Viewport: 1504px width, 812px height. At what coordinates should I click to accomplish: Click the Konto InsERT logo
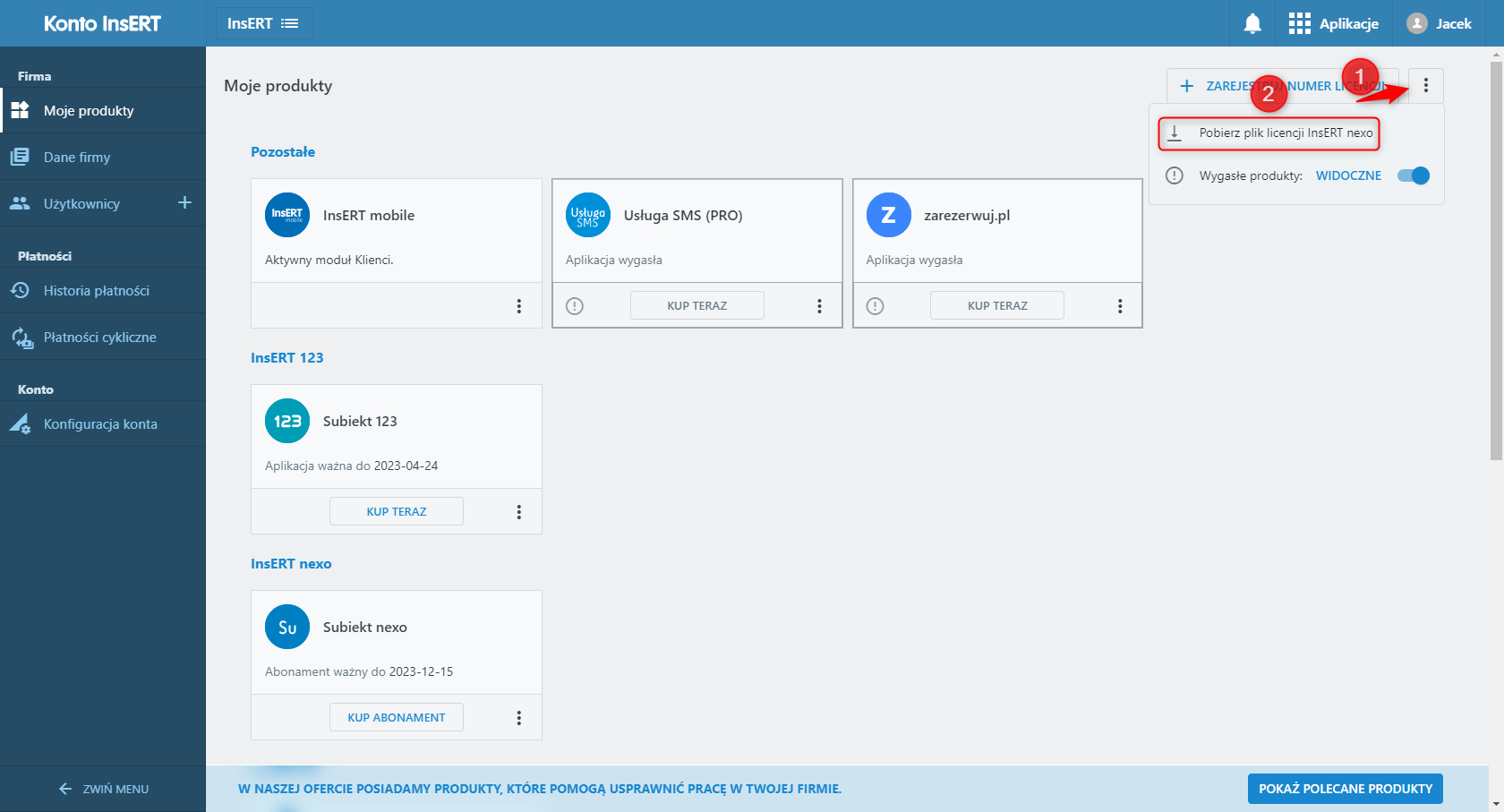[x=102, y=23]
